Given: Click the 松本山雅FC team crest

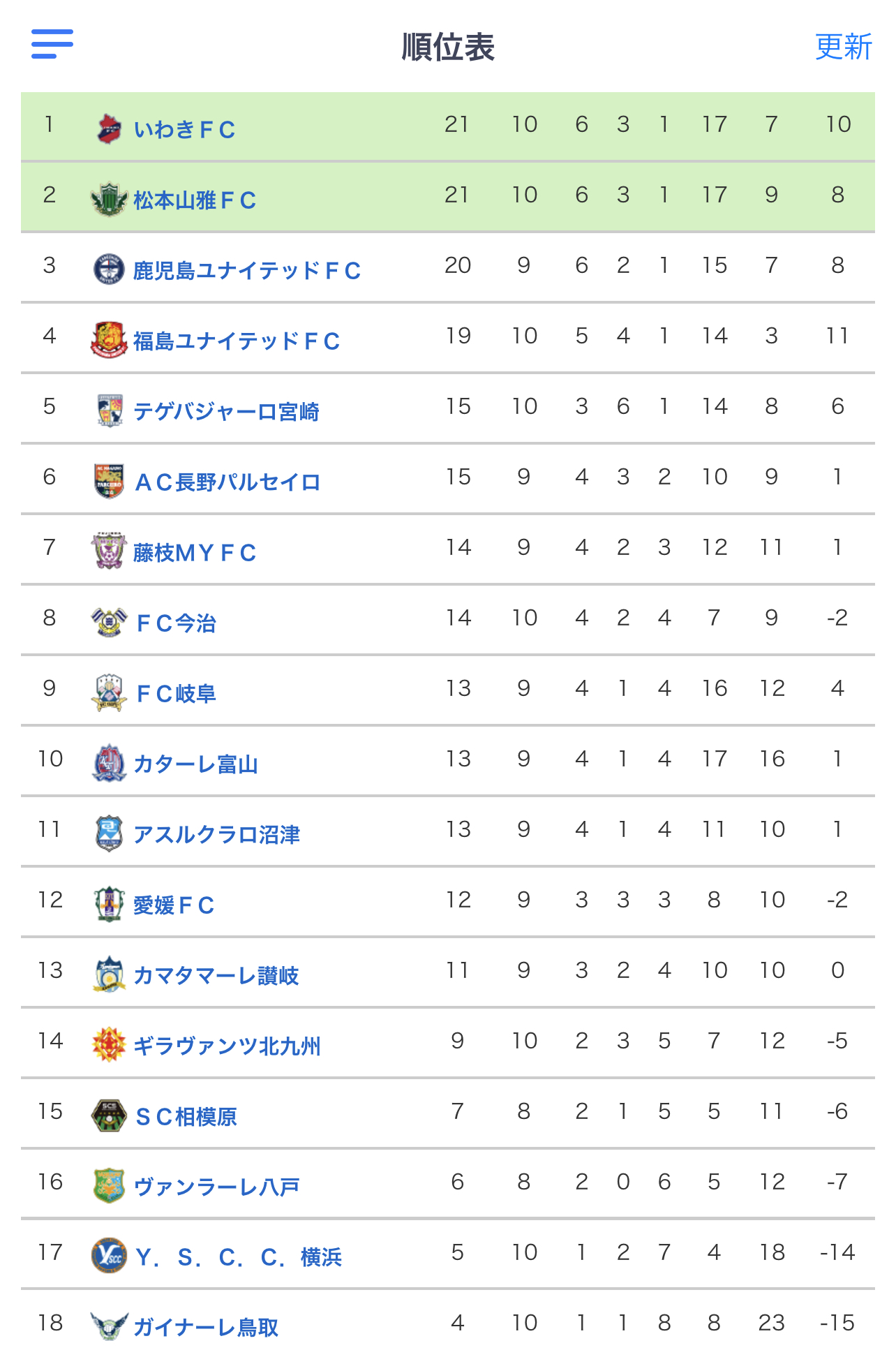Looking at the screenshot, I should (109, 199).
